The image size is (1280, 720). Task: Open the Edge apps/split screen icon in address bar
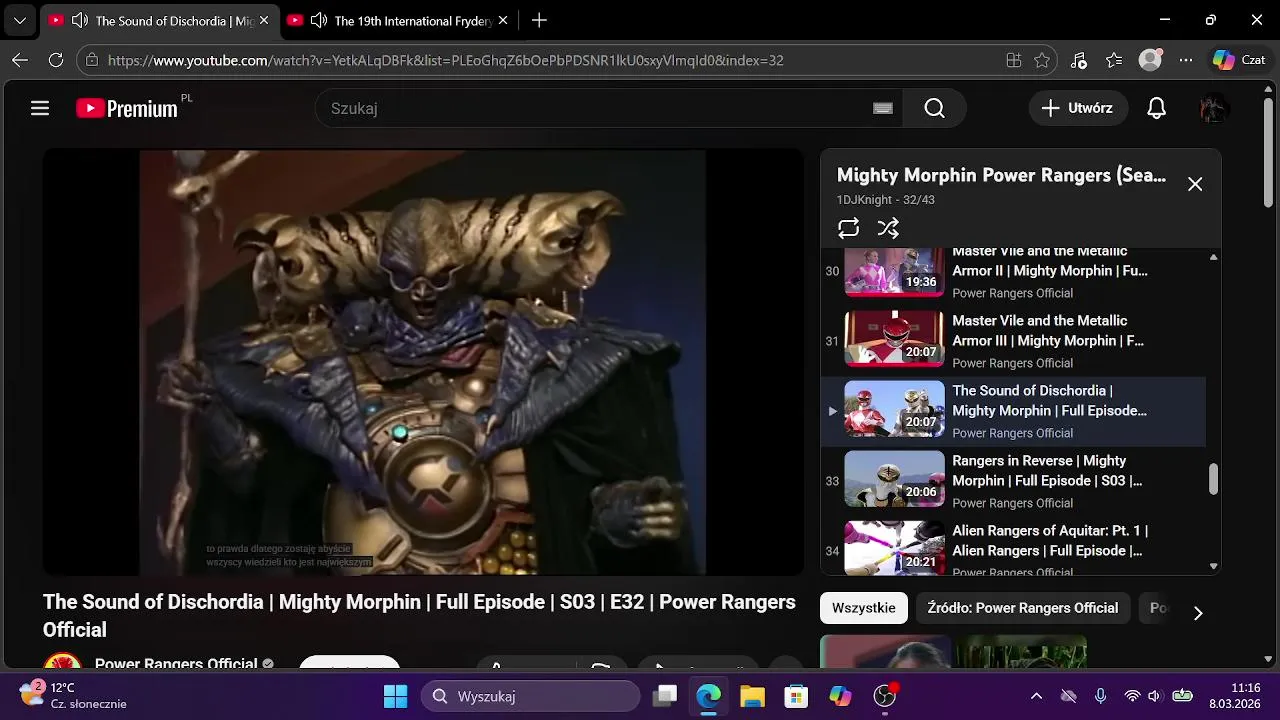[x=1014, y=60]
